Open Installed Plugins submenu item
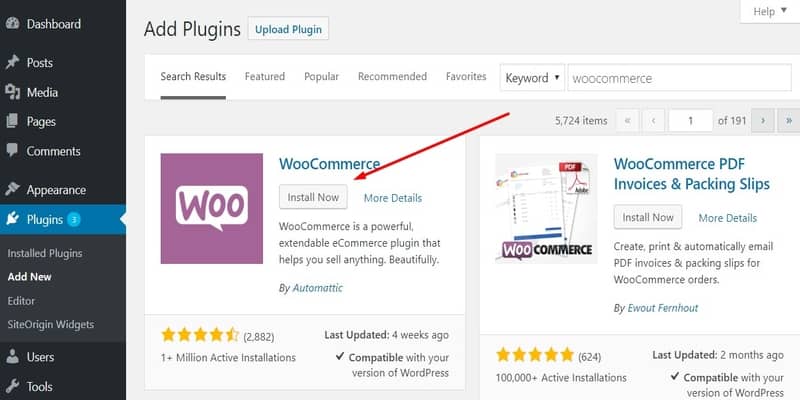 click(45, 254)
